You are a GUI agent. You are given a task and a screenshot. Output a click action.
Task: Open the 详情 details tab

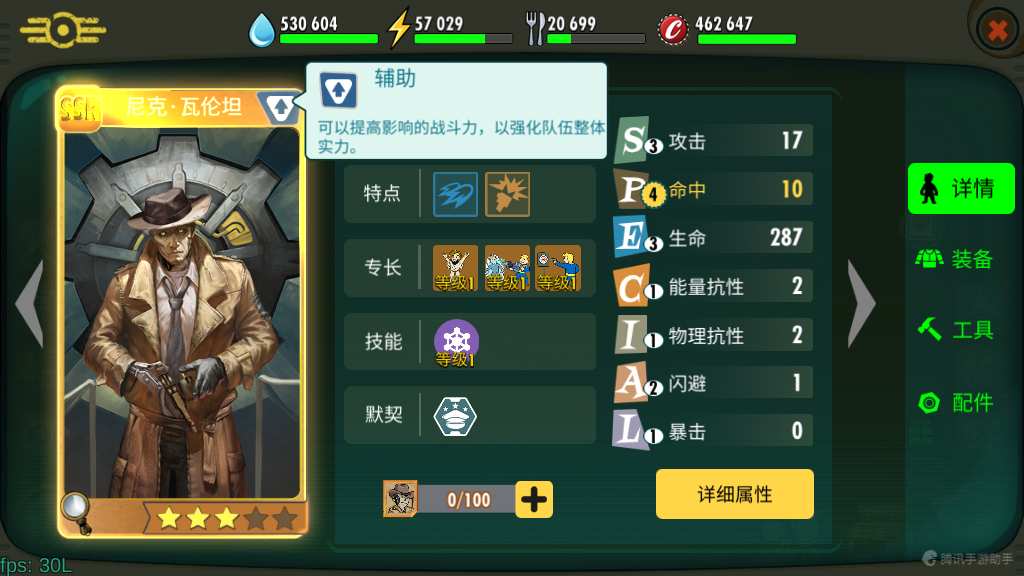coord(961,189)
